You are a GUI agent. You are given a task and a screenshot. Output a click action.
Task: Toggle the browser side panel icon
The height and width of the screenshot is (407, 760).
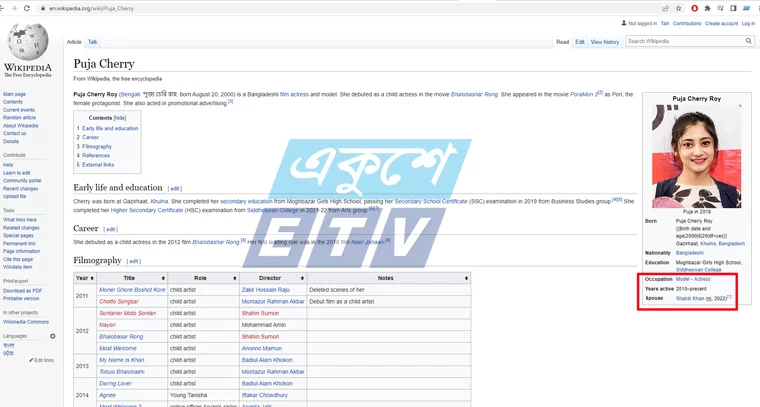[x=733, y=8]
